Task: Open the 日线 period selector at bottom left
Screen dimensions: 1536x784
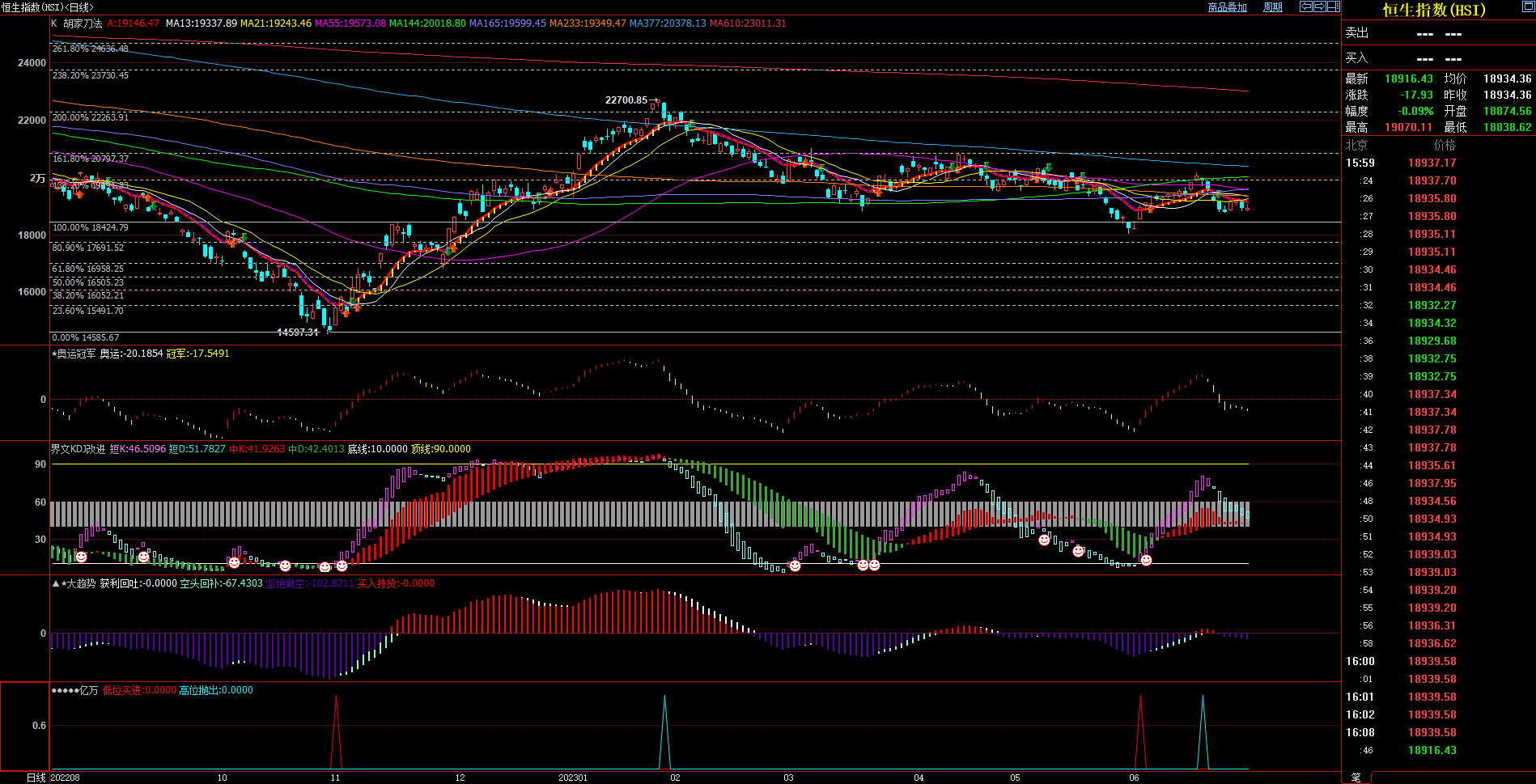Action: pos(36,778)
